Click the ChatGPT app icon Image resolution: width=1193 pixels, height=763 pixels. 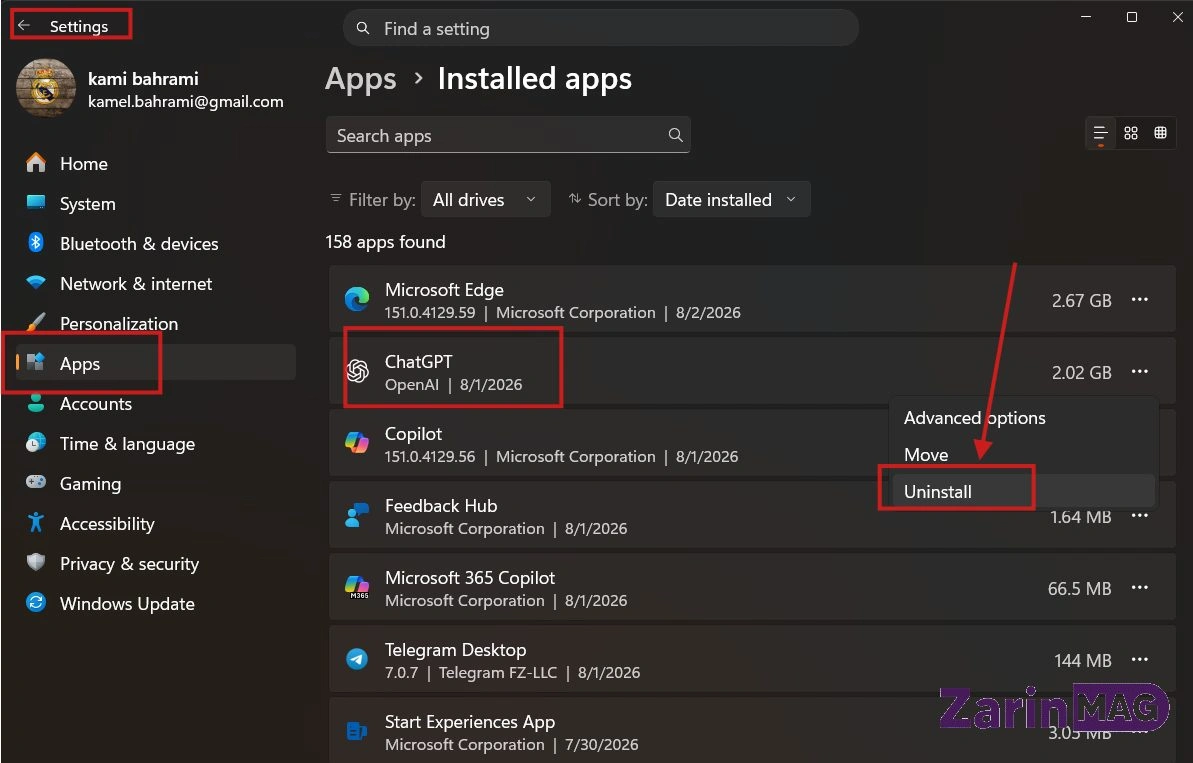pos(357,371)
